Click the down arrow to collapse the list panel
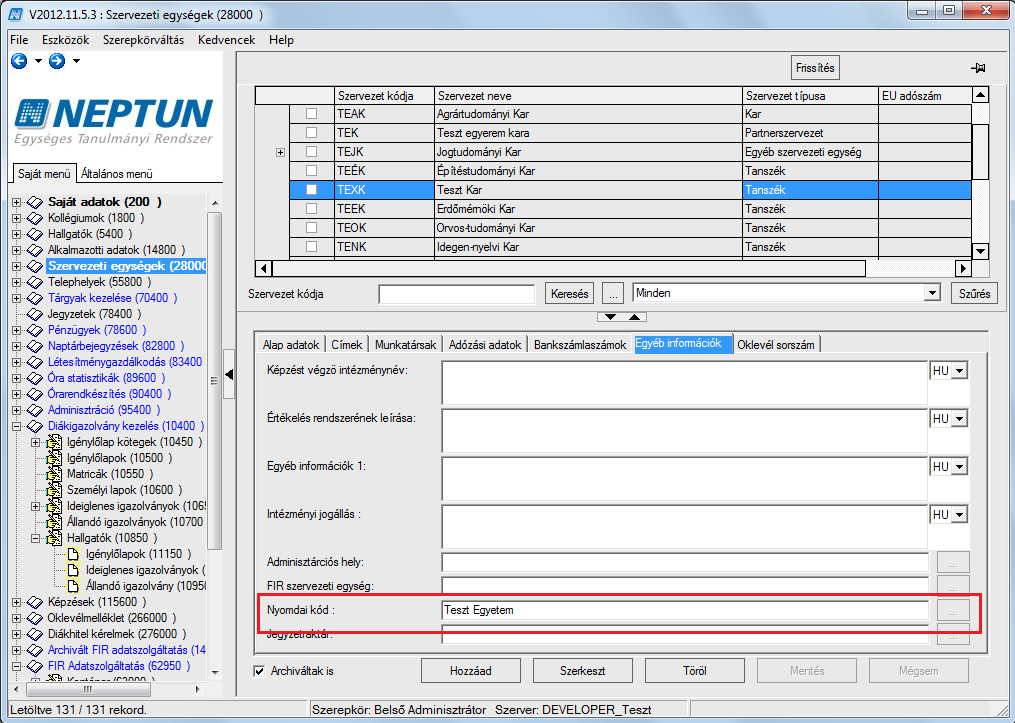The image size is (1015, 723). (610, 317)
